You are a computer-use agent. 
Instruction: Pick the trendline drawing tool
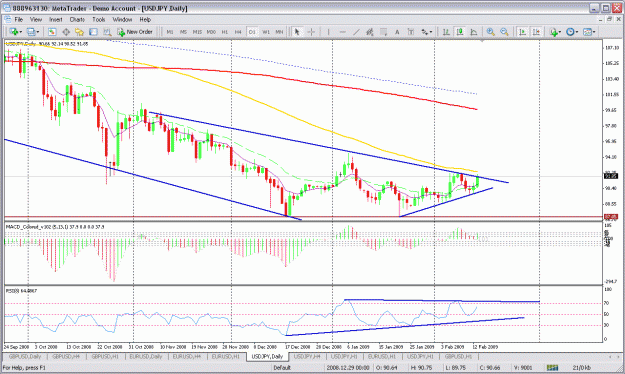pos(356,32)
